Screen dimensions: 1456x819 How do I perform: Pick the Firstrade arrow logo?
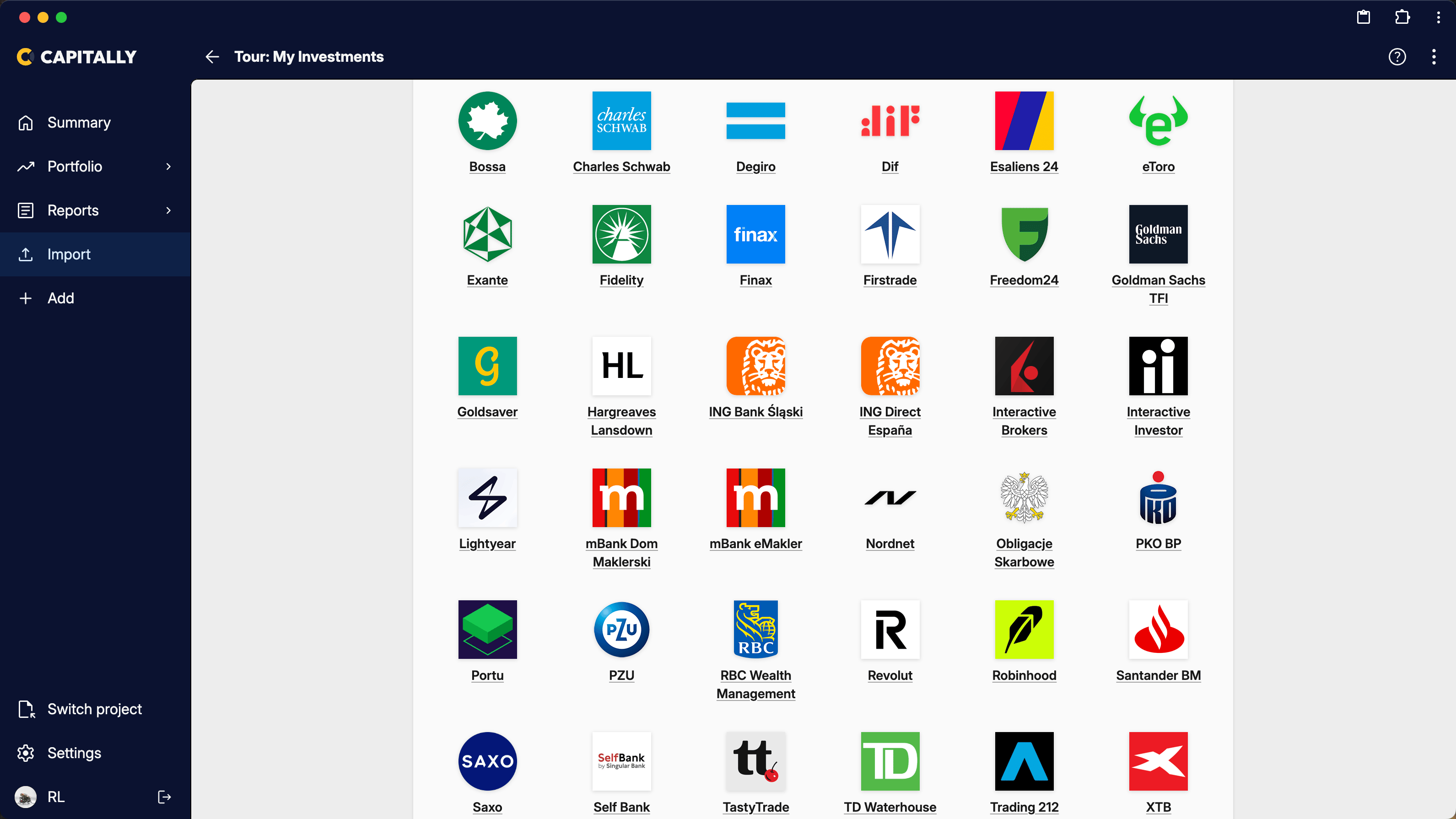click(890, 235)
